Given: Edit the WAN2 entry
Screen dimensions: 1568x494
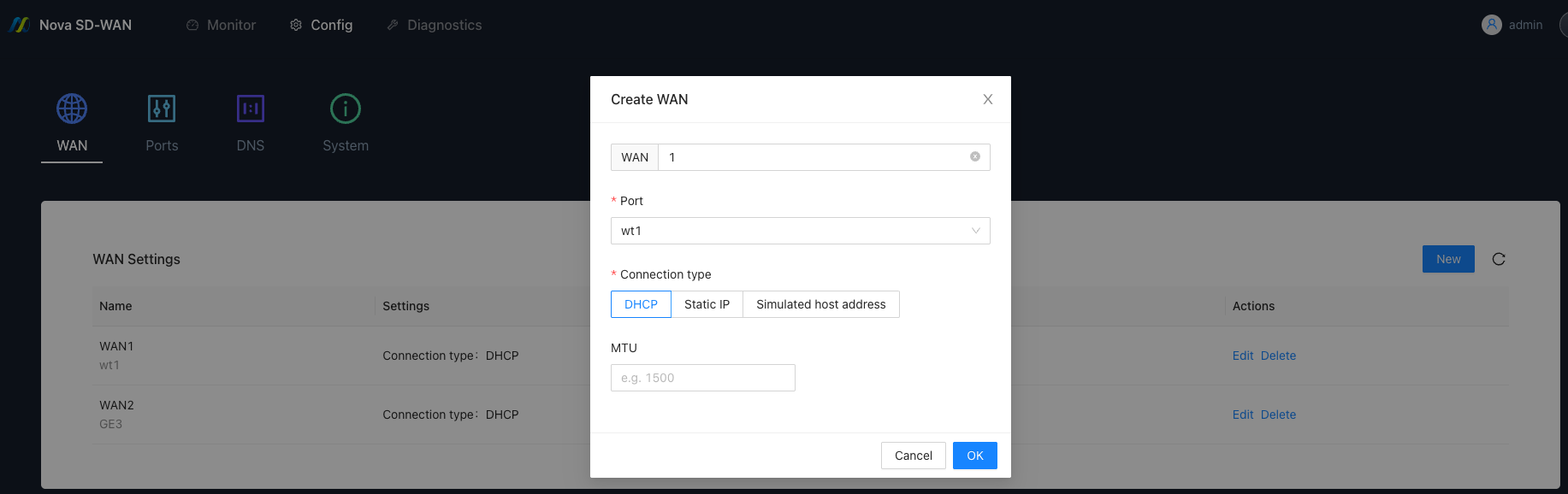Looking at the screenshot, I should pos(1243,415).
